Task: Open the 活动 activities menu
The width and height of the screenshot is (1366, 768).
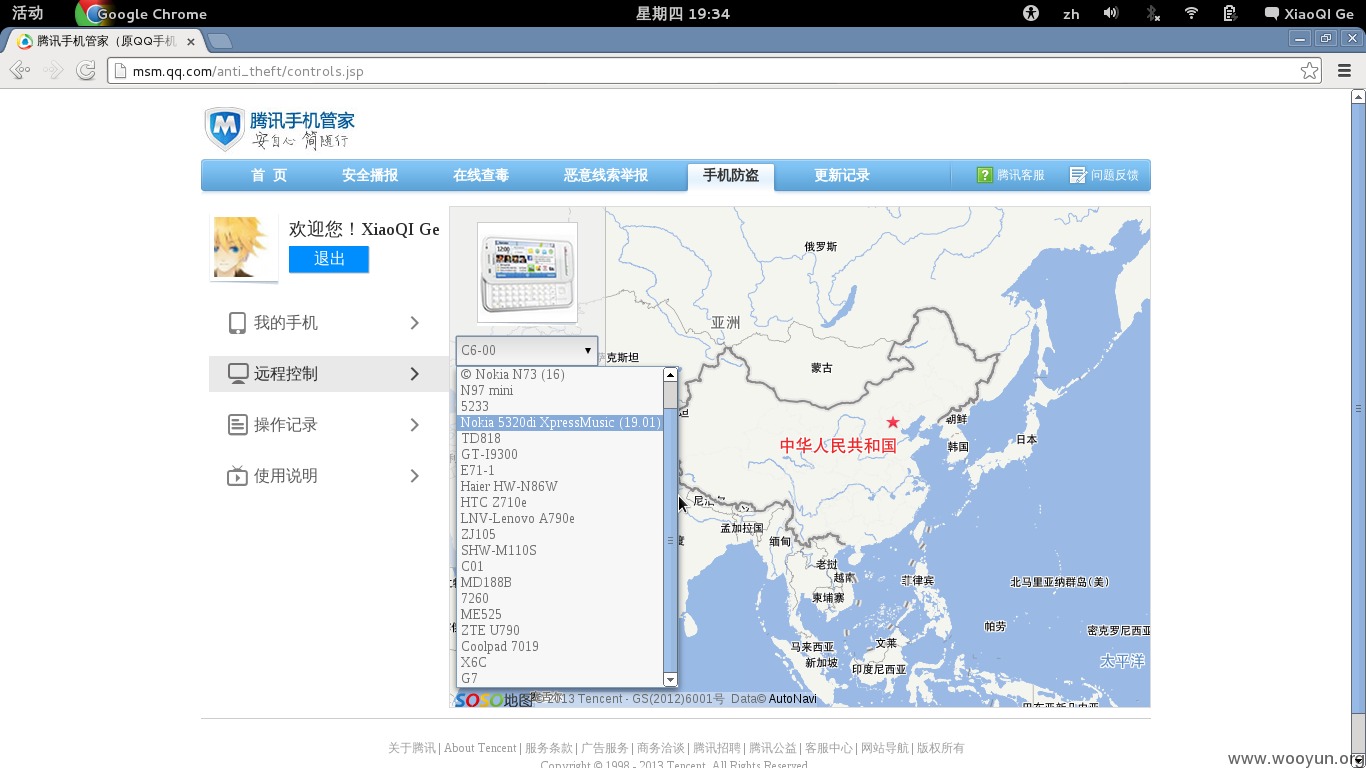Action: pyautogui.click(x=28, y=13)
